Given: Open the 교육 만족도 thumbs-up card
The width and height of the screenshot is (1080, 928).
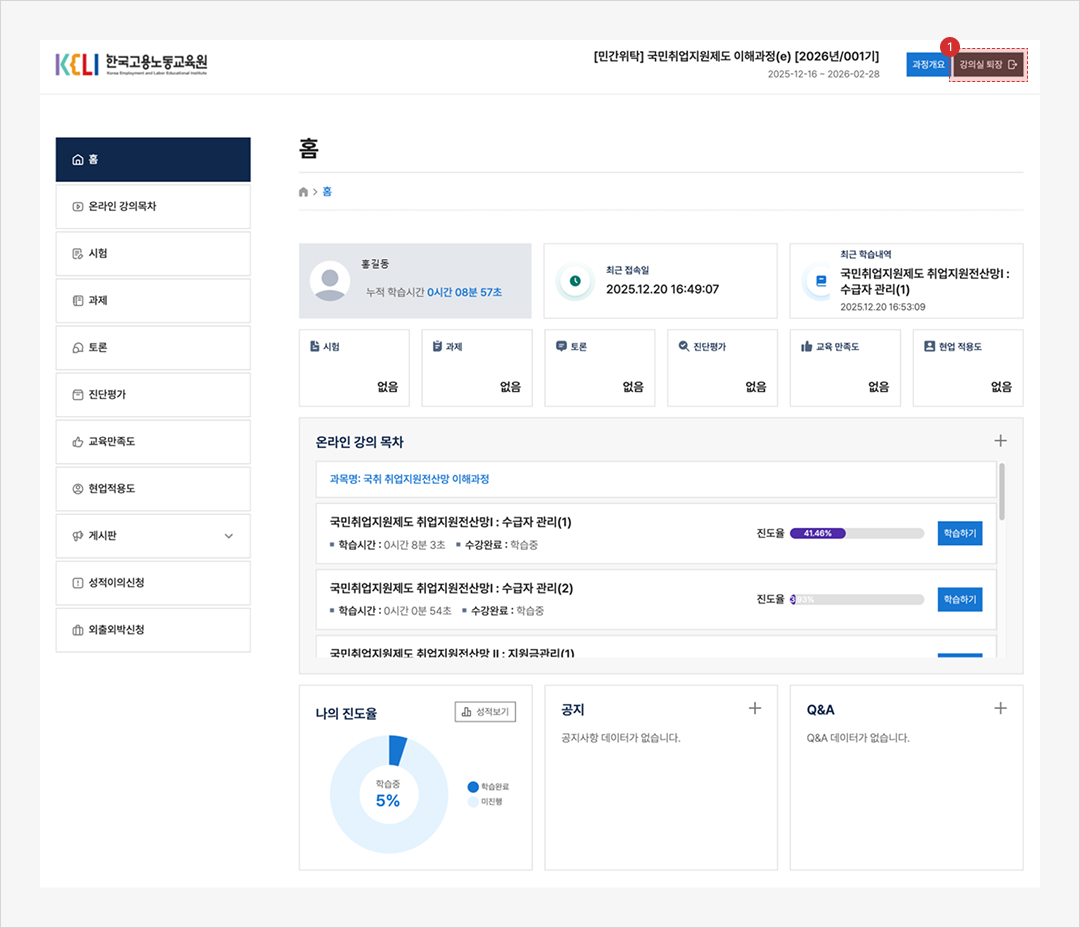Looking at the screenshot, I should pyautogui.click(x=845, y=367).
